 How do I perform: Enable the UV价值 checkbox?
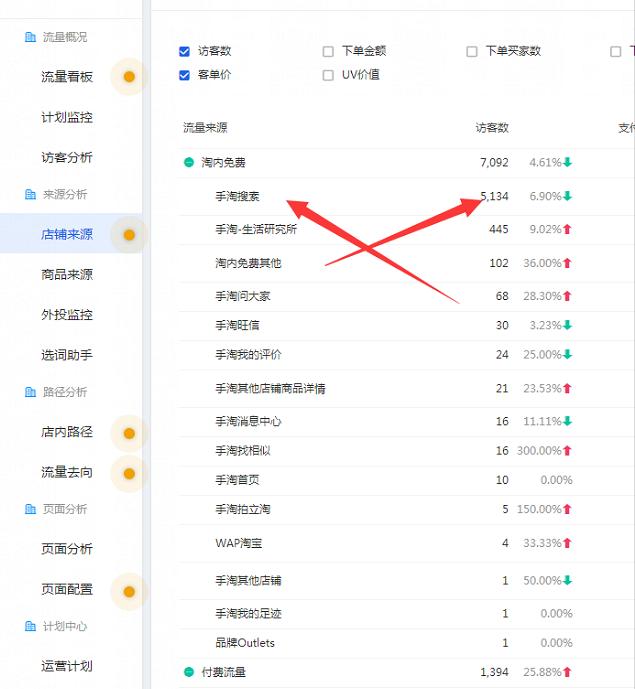[x=328, y=75]
